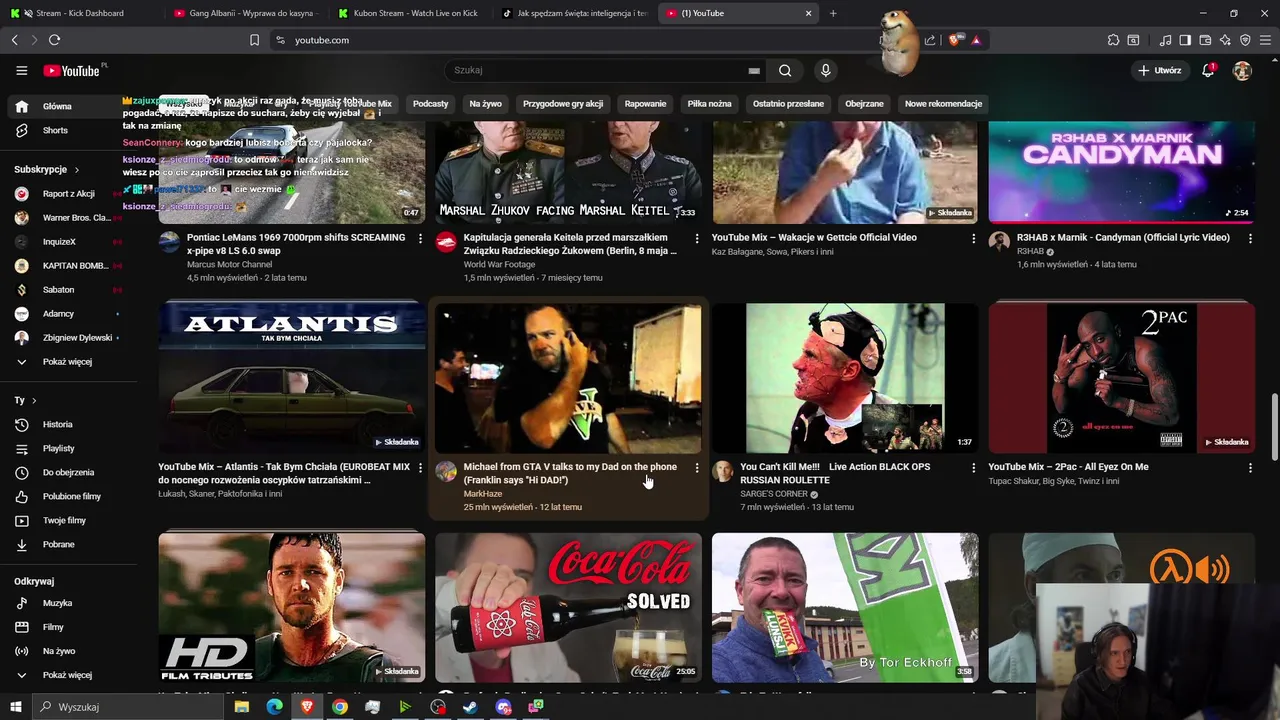Open Brave Shields lion icon

954,40
